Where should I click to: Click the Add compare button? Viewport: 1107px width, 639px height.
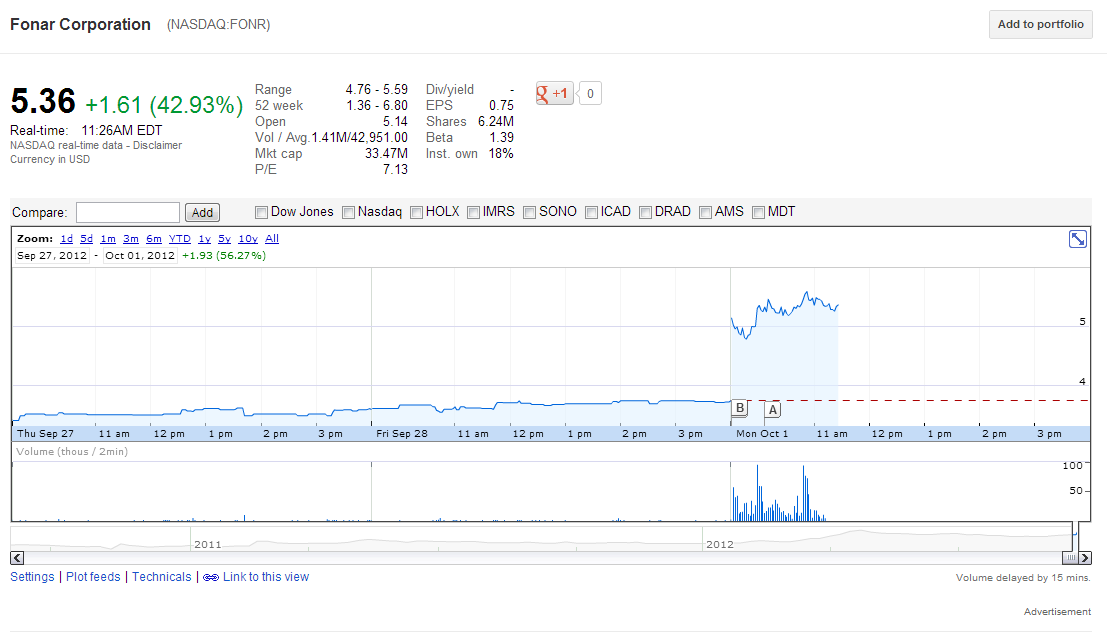202,213
